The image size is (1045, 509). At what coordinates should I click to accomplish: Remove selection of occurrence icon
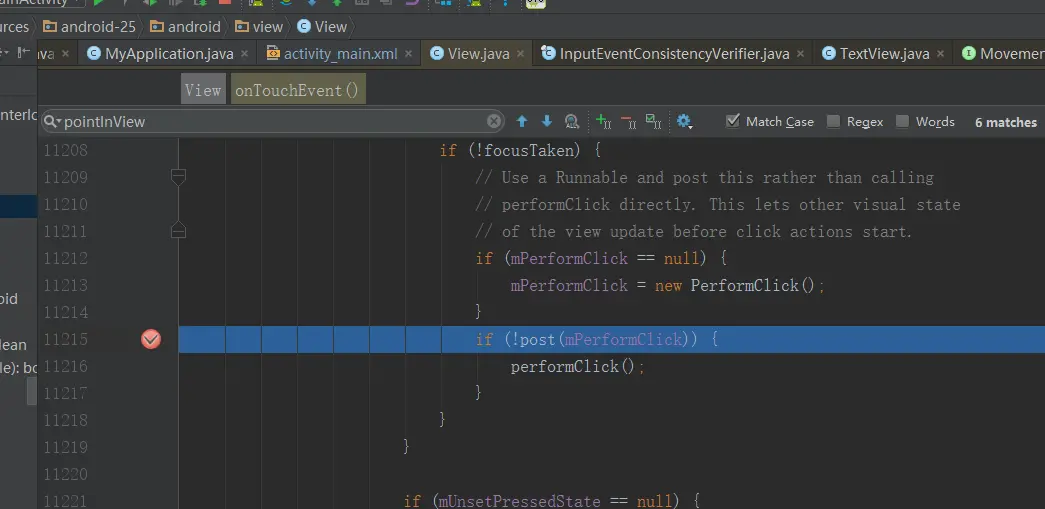point(628,121)
